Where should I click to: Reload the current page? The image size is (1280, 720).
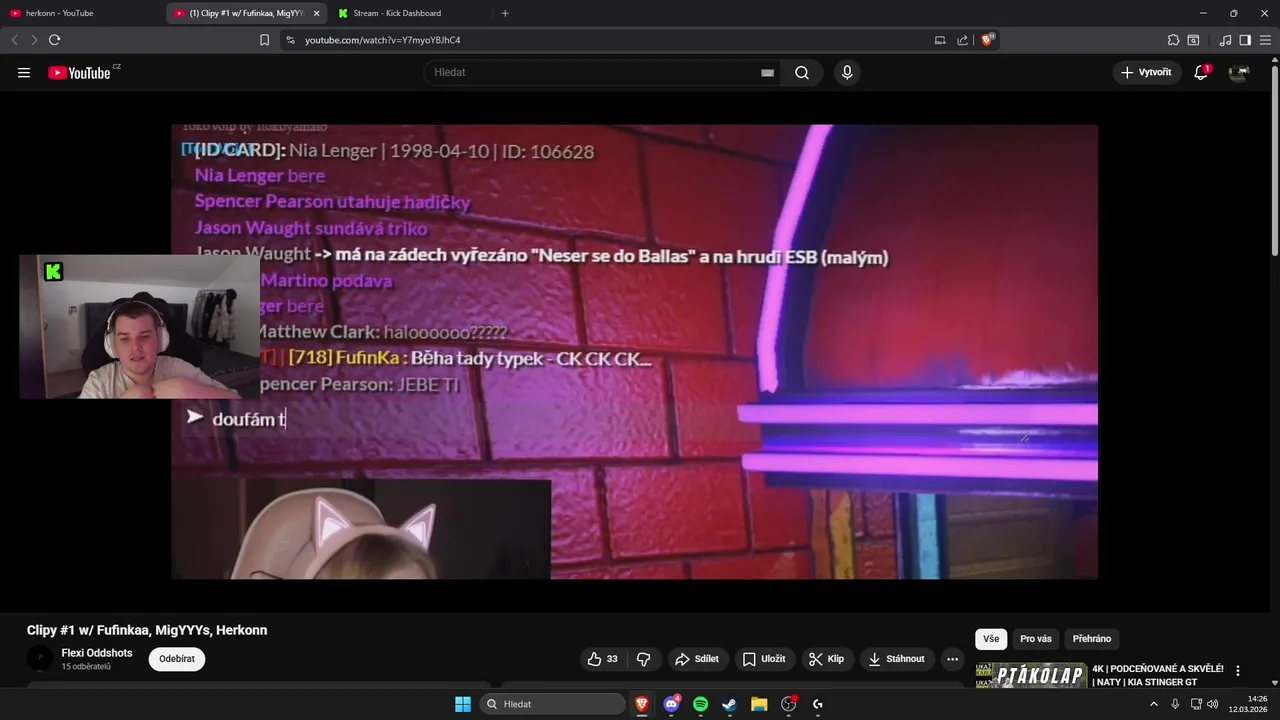[54, 40]
